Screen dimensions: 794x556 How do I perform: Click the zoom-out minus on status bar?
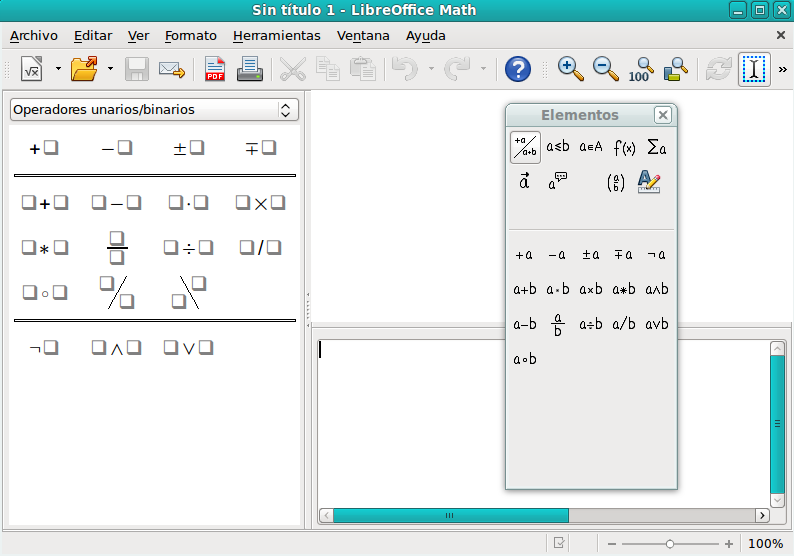(x=612, y=544)
